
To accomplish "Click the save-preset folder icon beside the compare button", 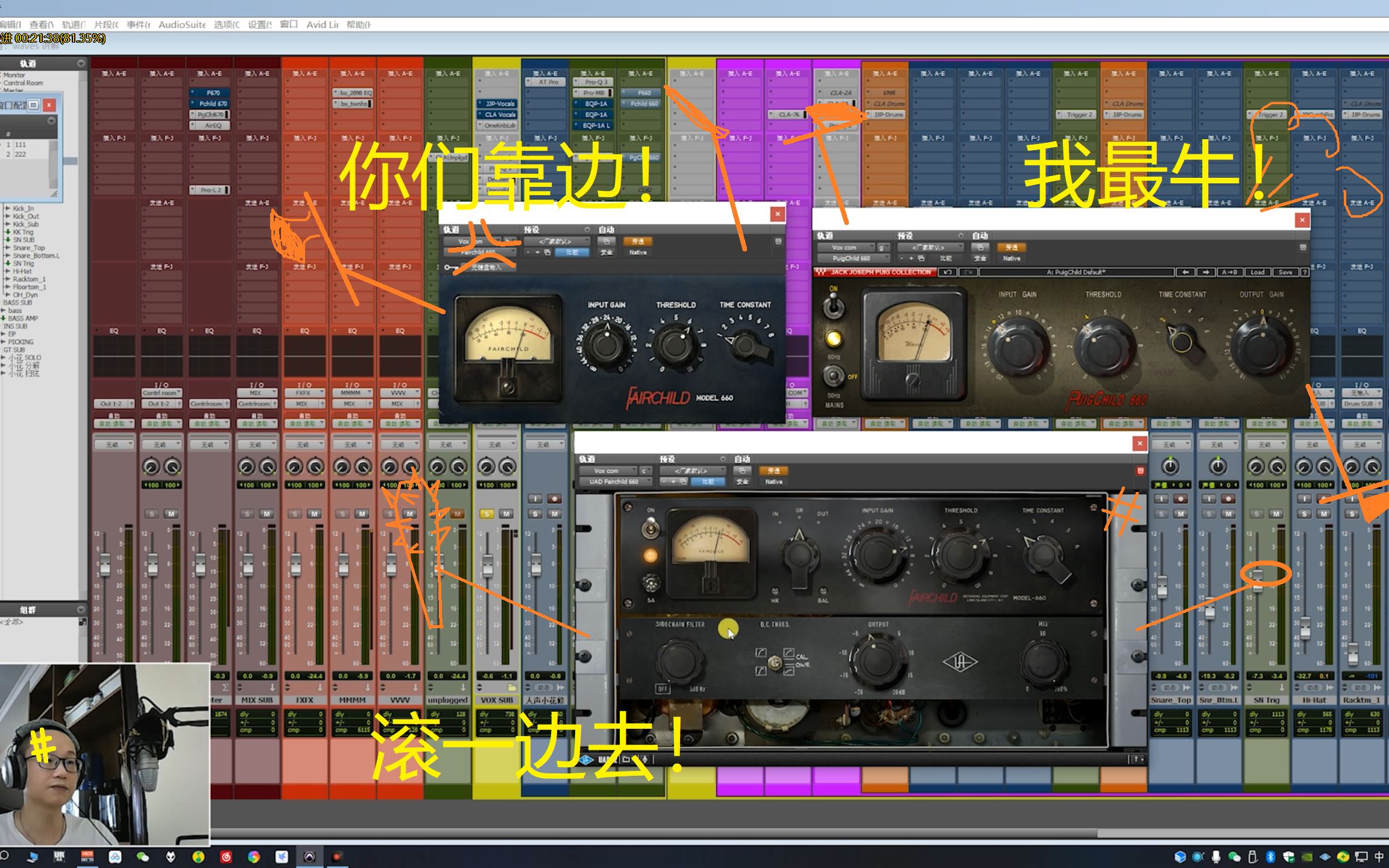I will (x=548, y=252).
